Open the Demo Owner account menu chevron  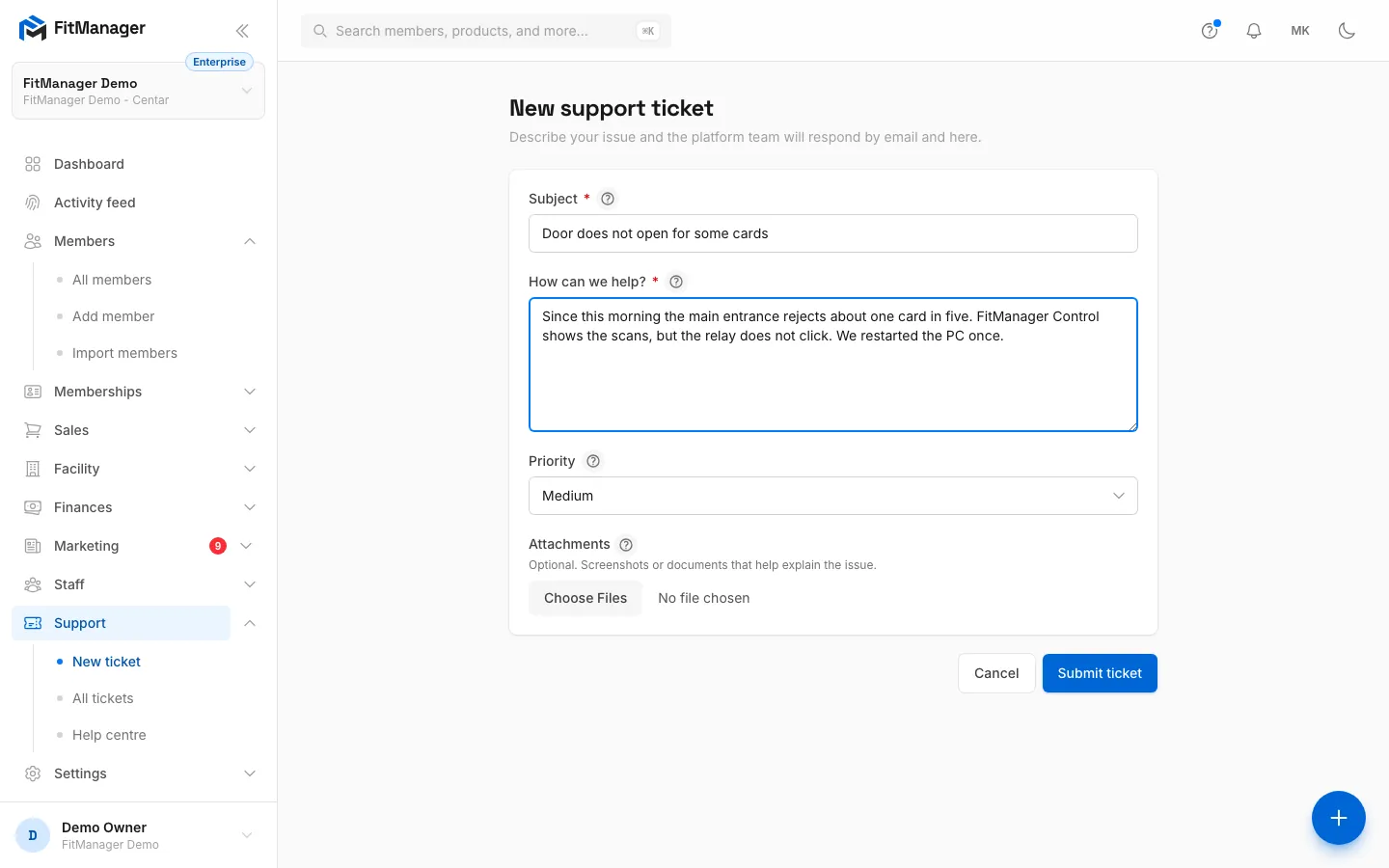pos(247,835)
